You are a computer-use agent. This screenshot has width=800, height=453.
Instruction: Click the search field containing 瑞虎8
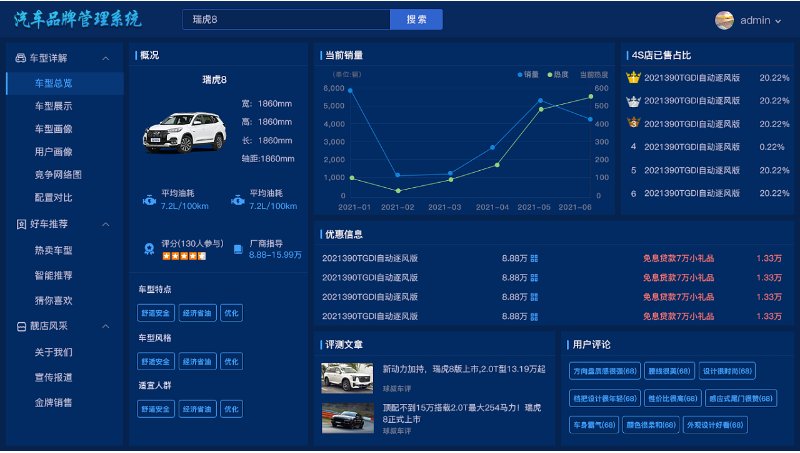point(286,19)
